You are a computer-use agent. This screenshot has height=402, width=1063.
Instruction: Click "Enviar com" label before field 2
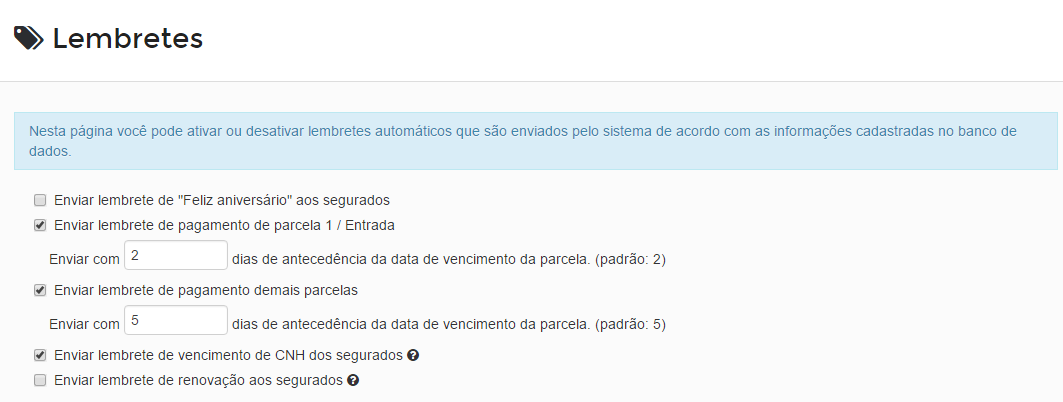[x=84, y=260]
